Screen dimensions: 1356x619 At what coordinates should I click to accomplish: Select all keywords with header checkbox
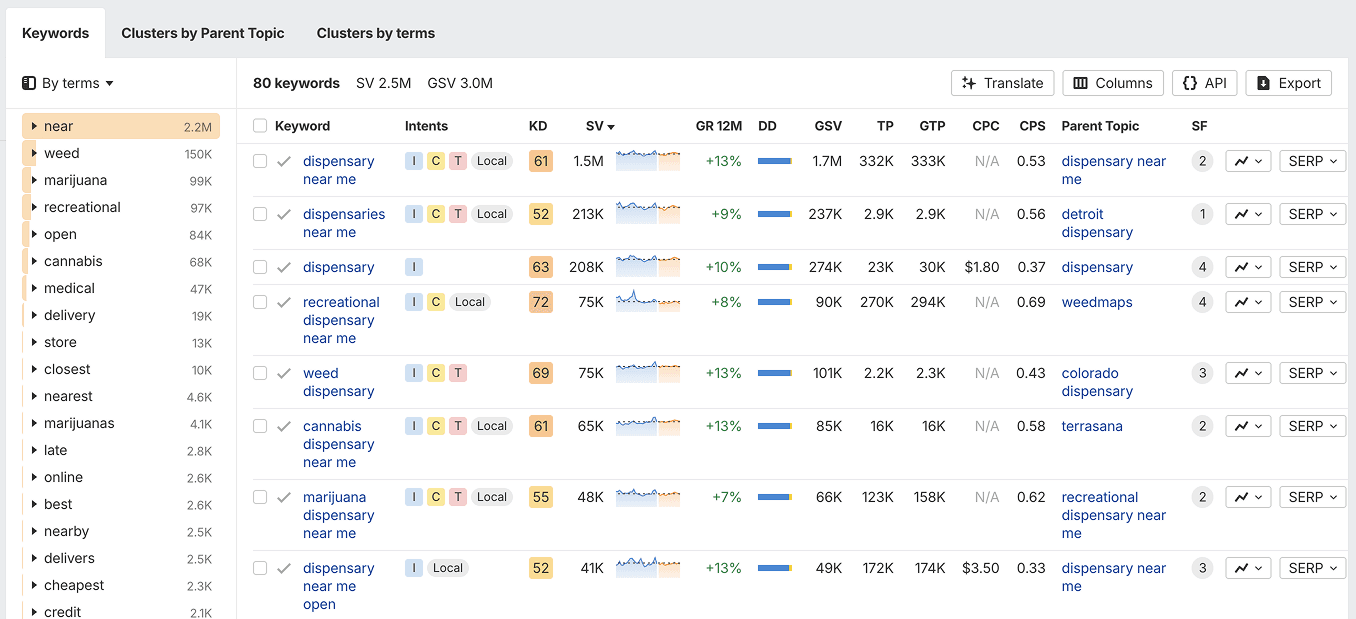click(x=260, y=126)
